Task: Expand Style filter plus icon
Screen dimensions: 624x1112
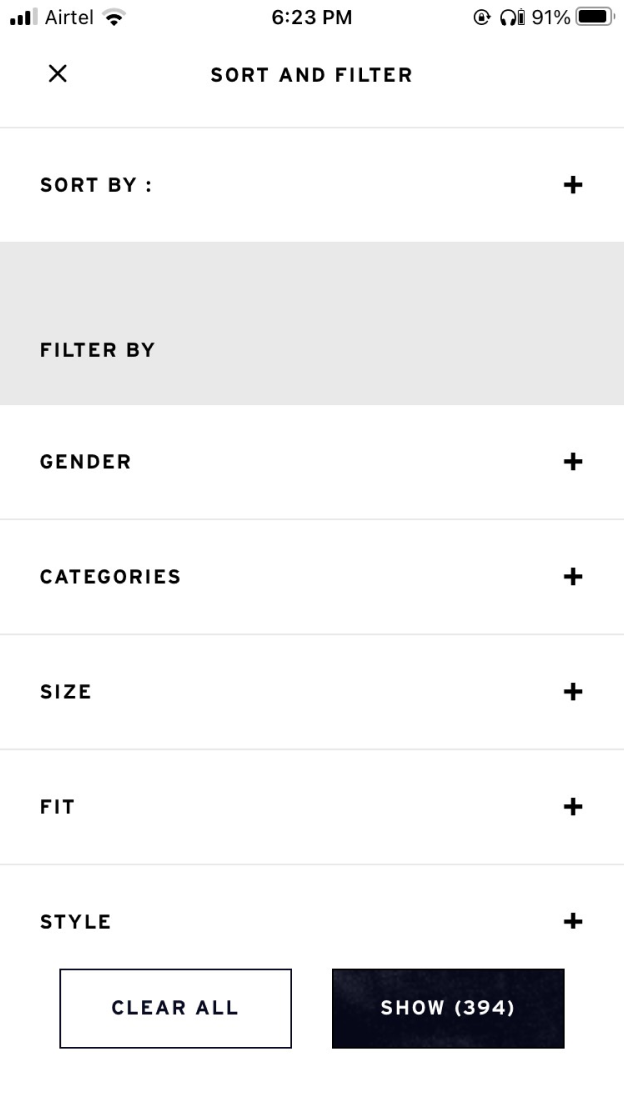Action: pyautogui.click(x=573, y=921)
